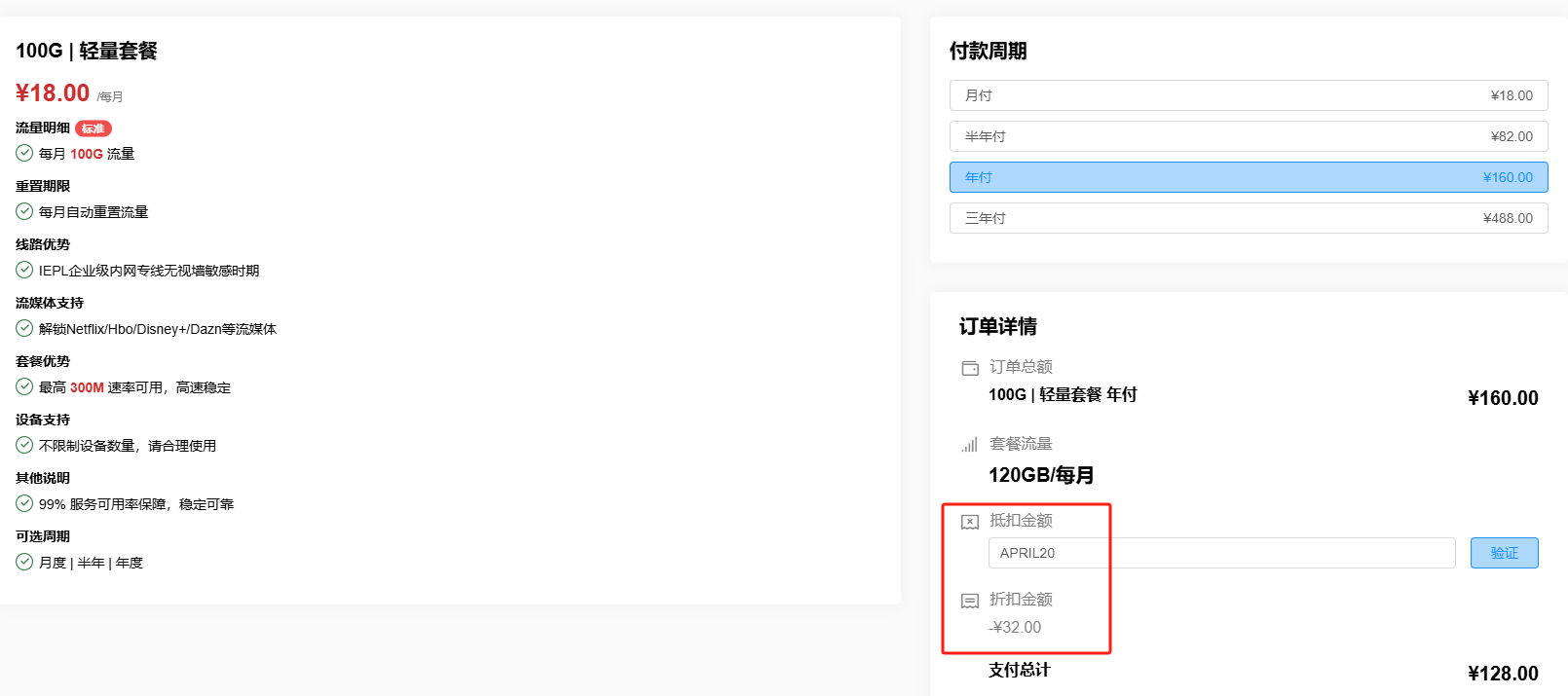Screen dimensions: 1568x696
Task: Click the signal bars icon beside 套餐流量
Action: coord(970,445)
